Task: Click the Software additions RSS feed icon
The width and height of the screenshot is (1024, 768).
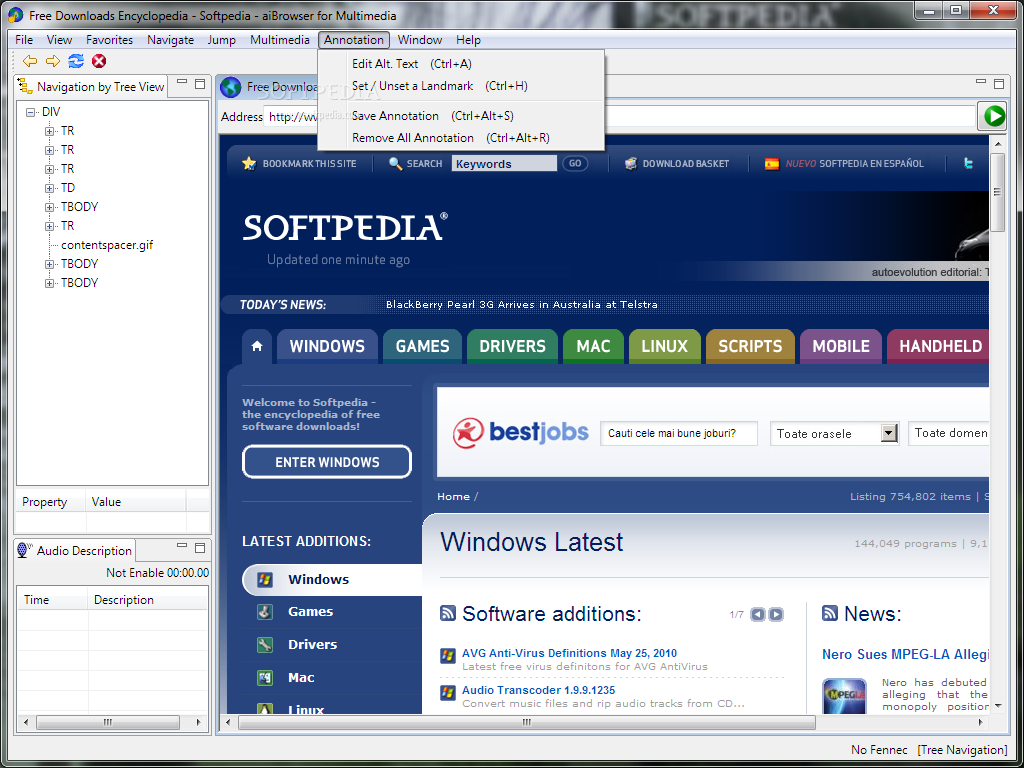Action: coord(447,613)
